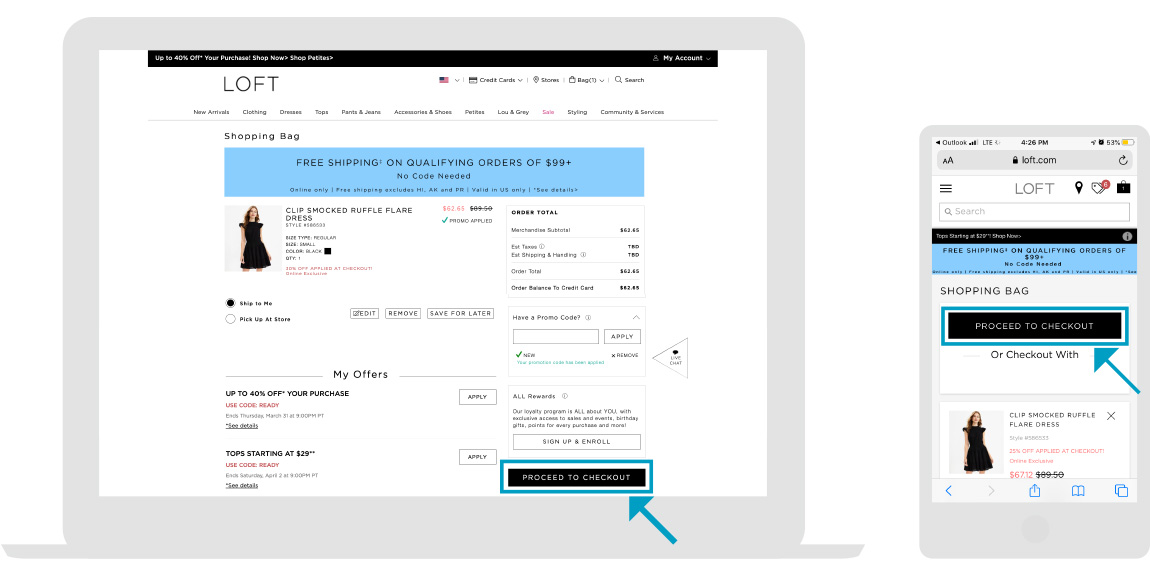Open the Pants & Jeans menu
The width and height of the screenshot is (1150, 578).
click(x=361, y=112)
